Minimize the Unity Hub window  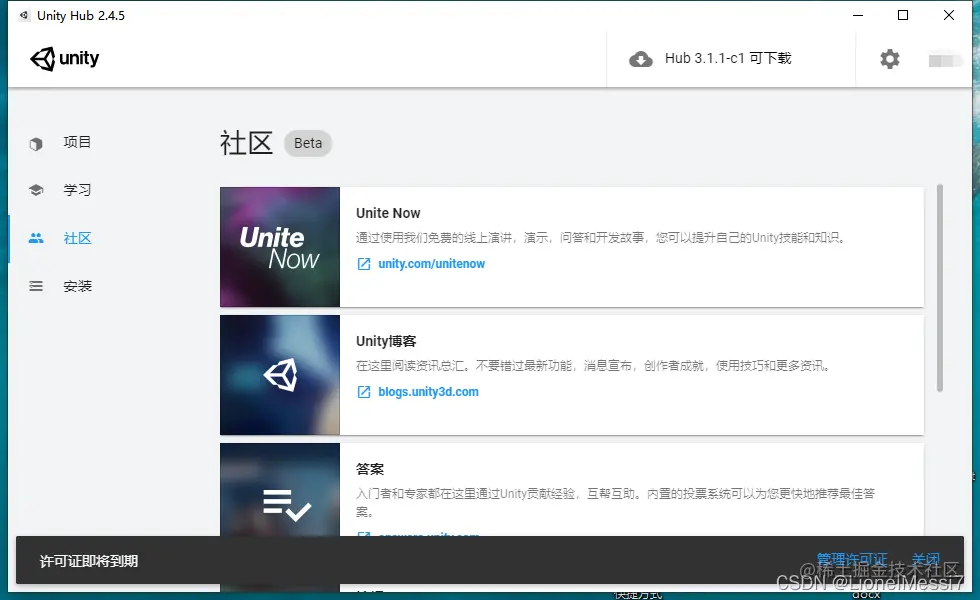(858, 15)
